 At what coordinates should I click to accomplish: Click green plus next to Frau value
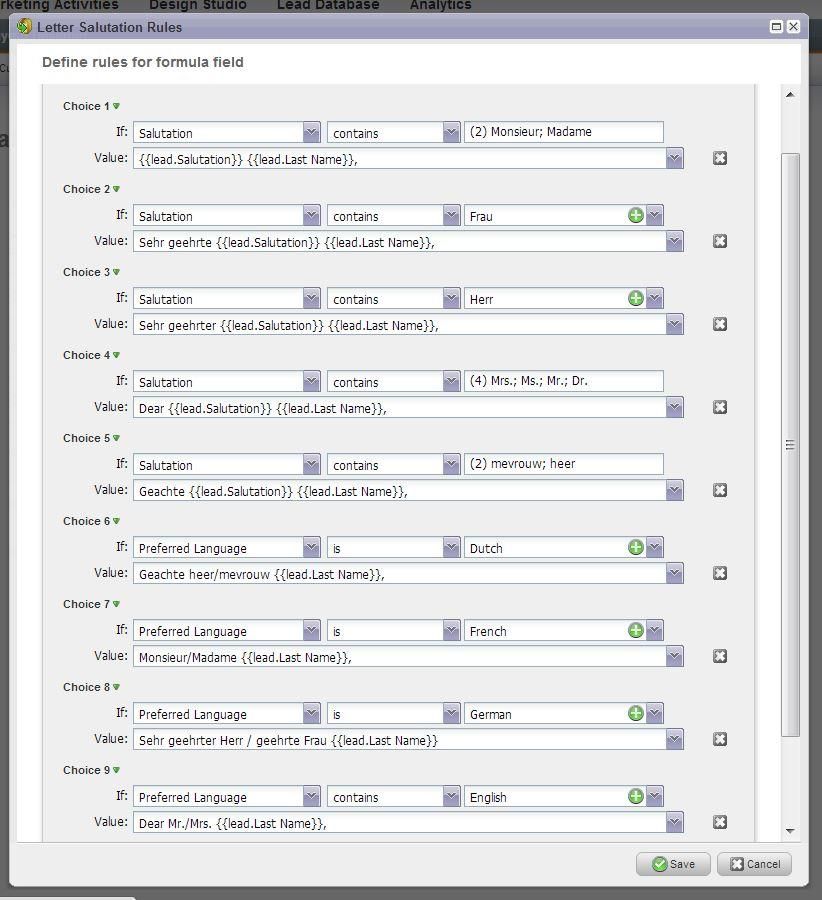635,216
